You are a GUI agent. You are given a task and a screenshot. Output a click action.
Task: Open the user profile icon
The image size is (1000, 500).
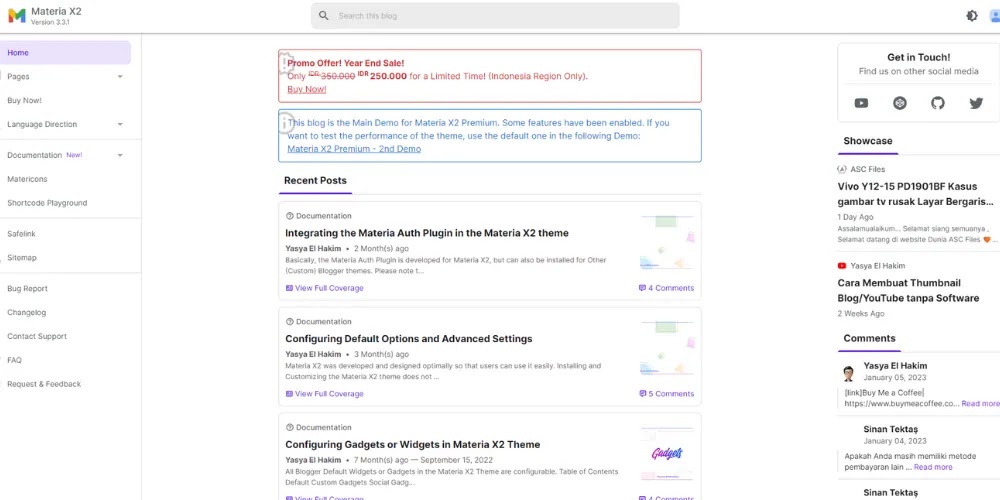[995, 16]
